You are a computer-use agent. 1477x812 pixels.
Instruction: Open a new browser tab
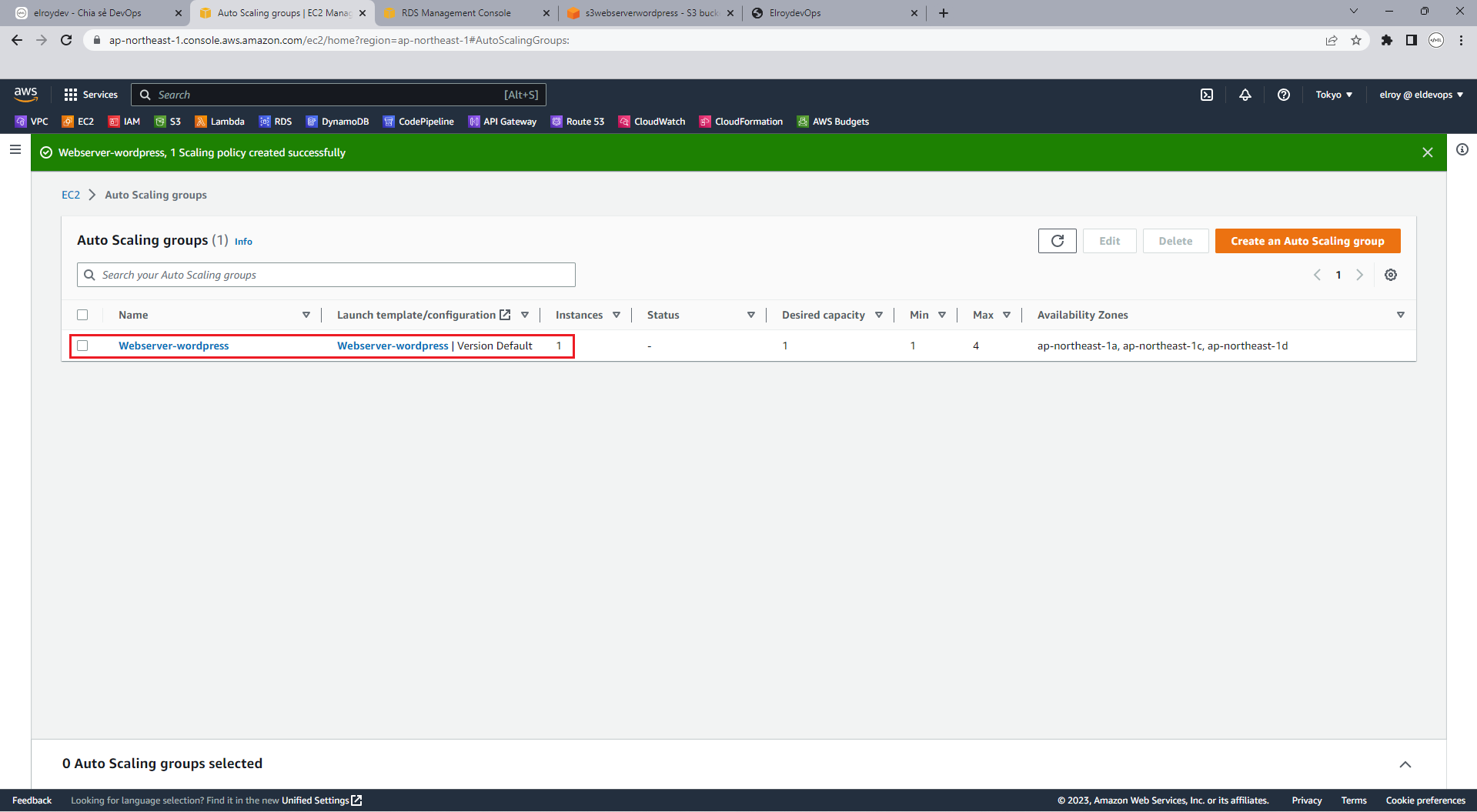(x=944, y=13)
